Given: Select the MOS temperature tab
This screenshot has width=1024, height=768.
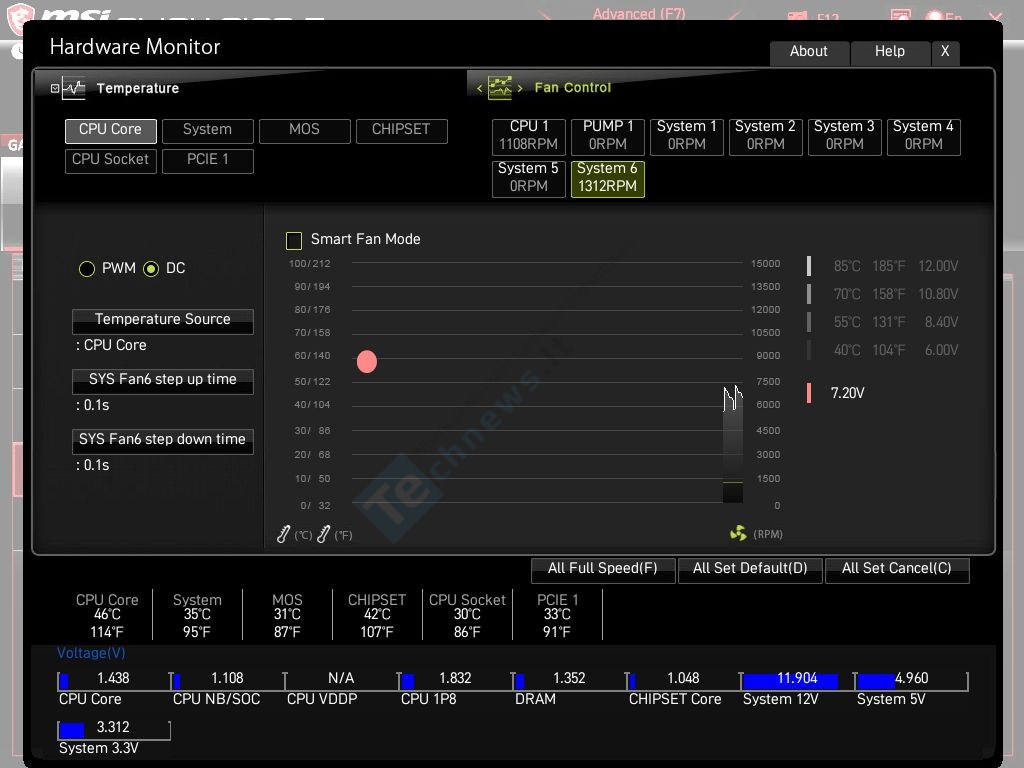Looking at the screenshot, I should 304,131.
